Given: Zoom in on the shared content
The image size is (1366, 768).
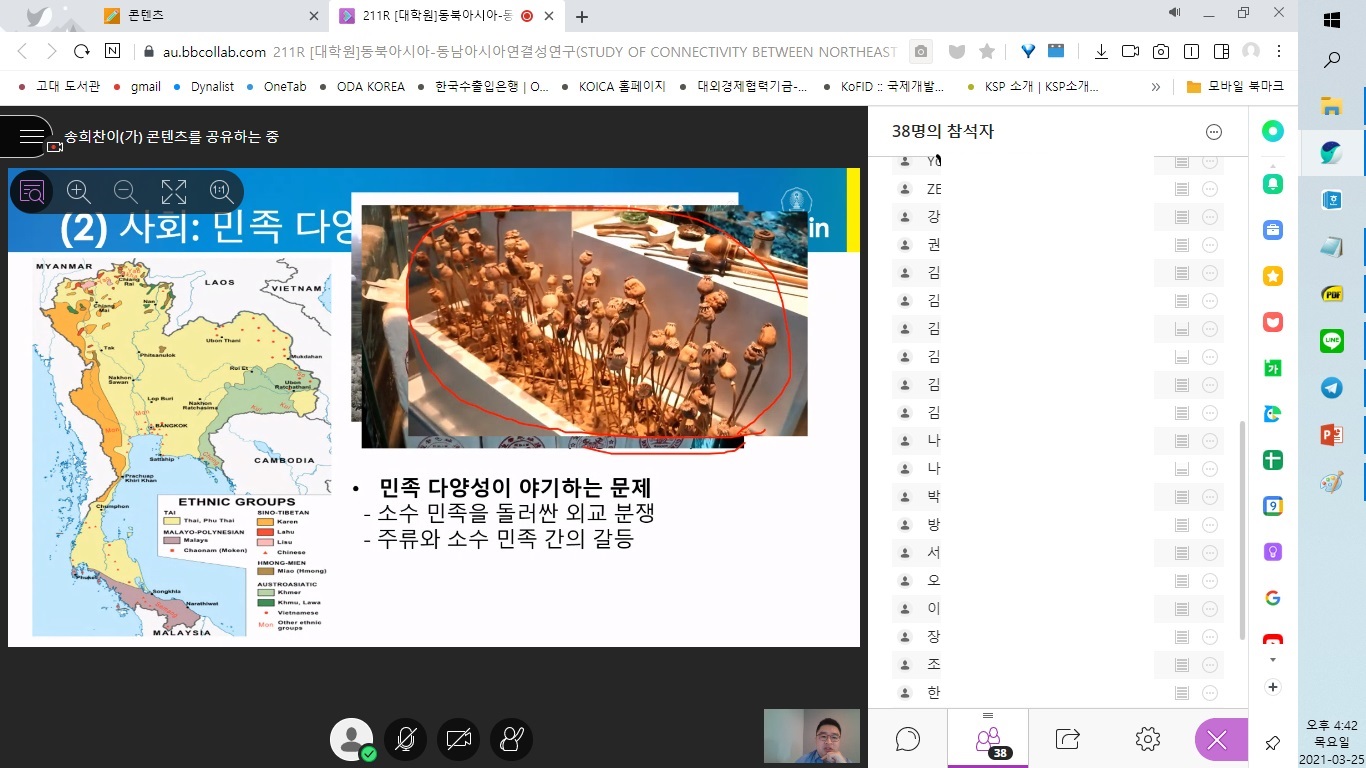Looking at the screenshot, I should pos(79,192).
